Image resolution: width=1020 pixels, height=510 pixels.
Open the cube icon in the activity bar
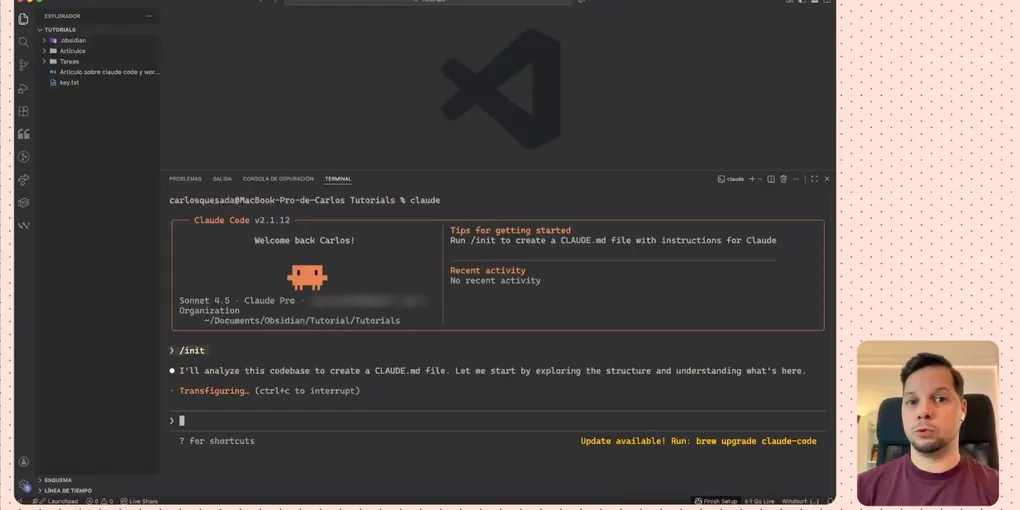coord(23,202)
